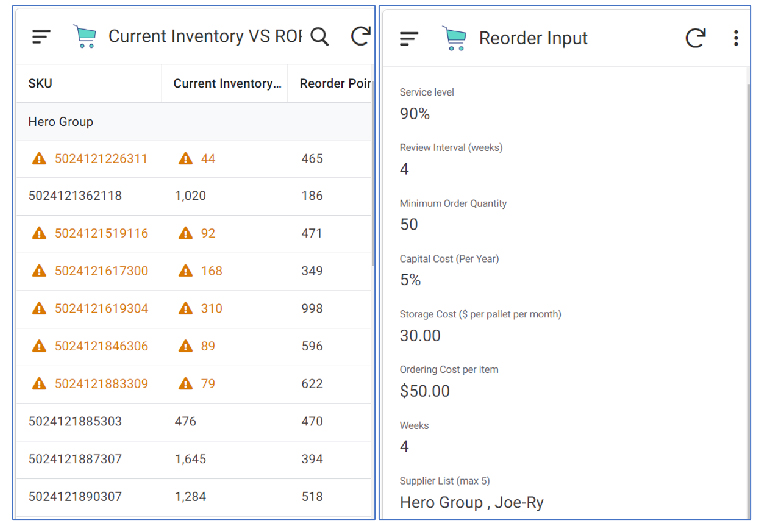Open SKU 5024121617300 link

101,271
